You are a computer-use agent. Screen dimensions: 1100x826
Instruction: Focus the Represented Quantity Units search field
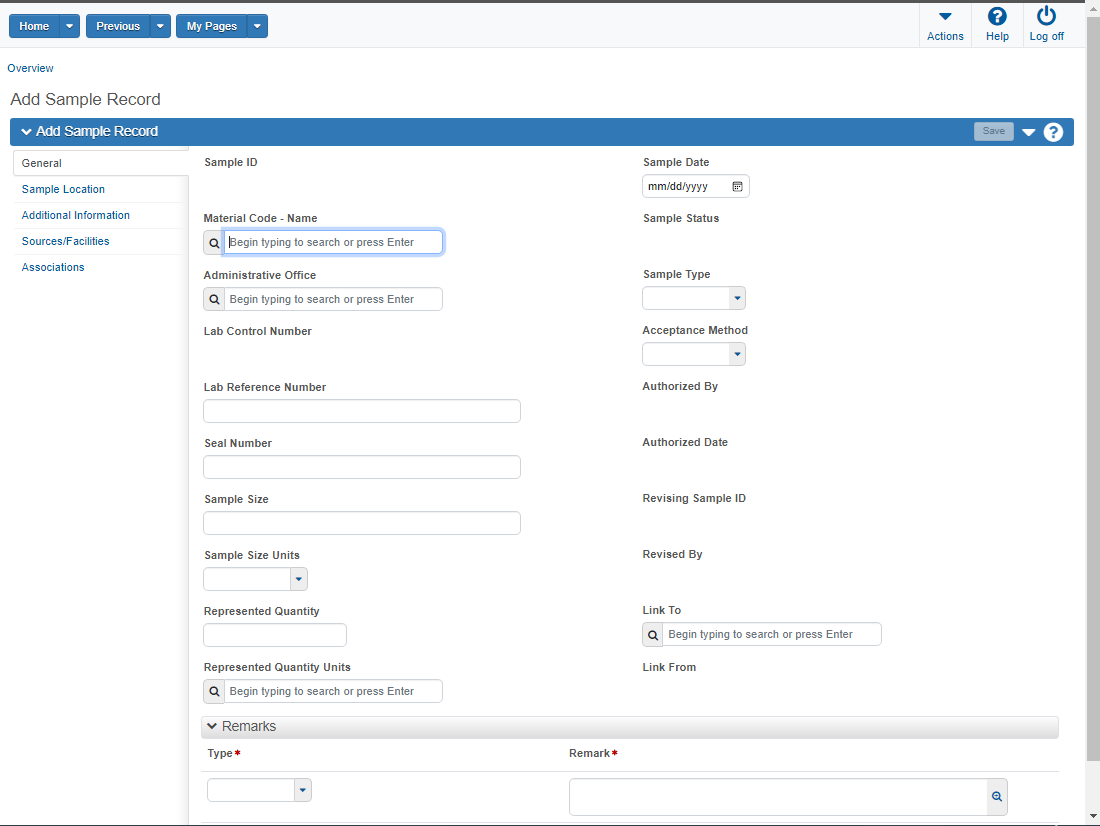click(x=333, y=691)
